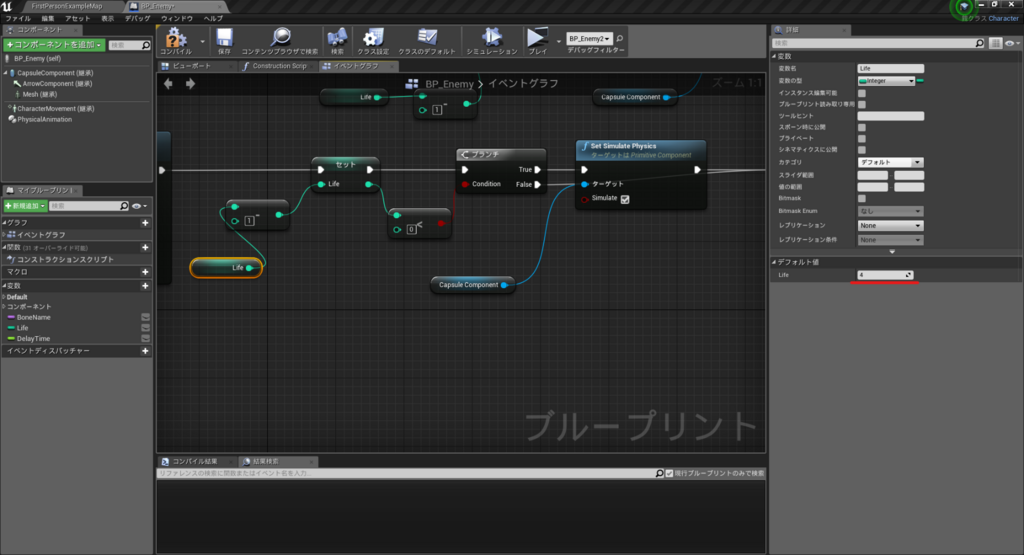Open クラス設定 (Class Settings) icon
1024x555 pixels.
tap(374, 37)
